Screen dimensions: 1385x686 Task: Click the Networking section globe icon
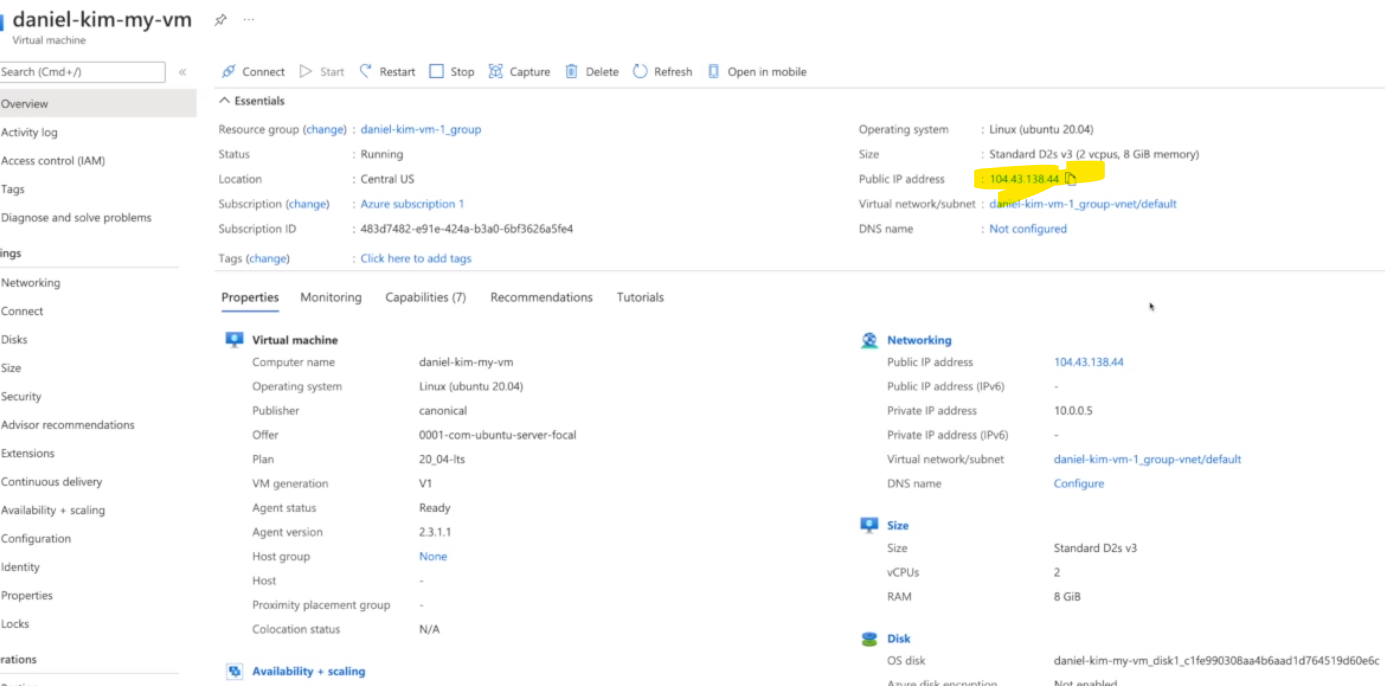869,340
